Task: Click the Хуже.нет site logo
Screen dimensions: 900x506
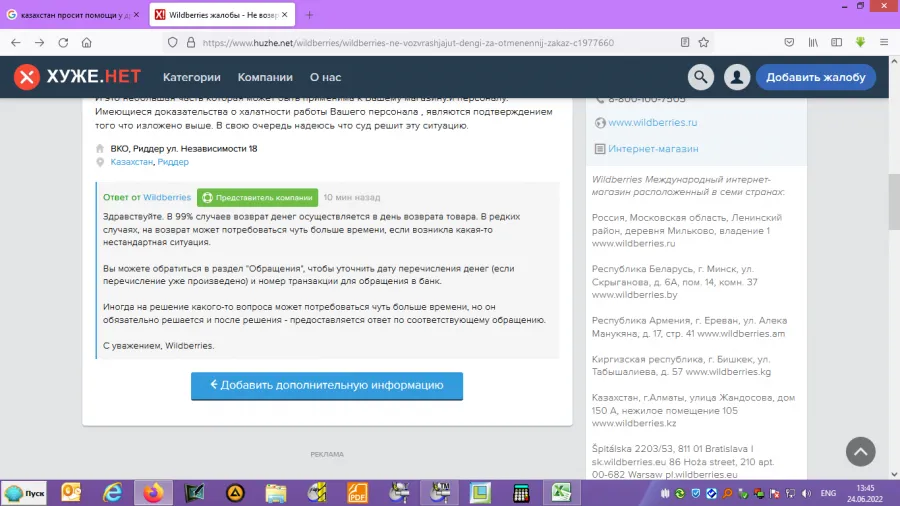Action: (77, 77)
